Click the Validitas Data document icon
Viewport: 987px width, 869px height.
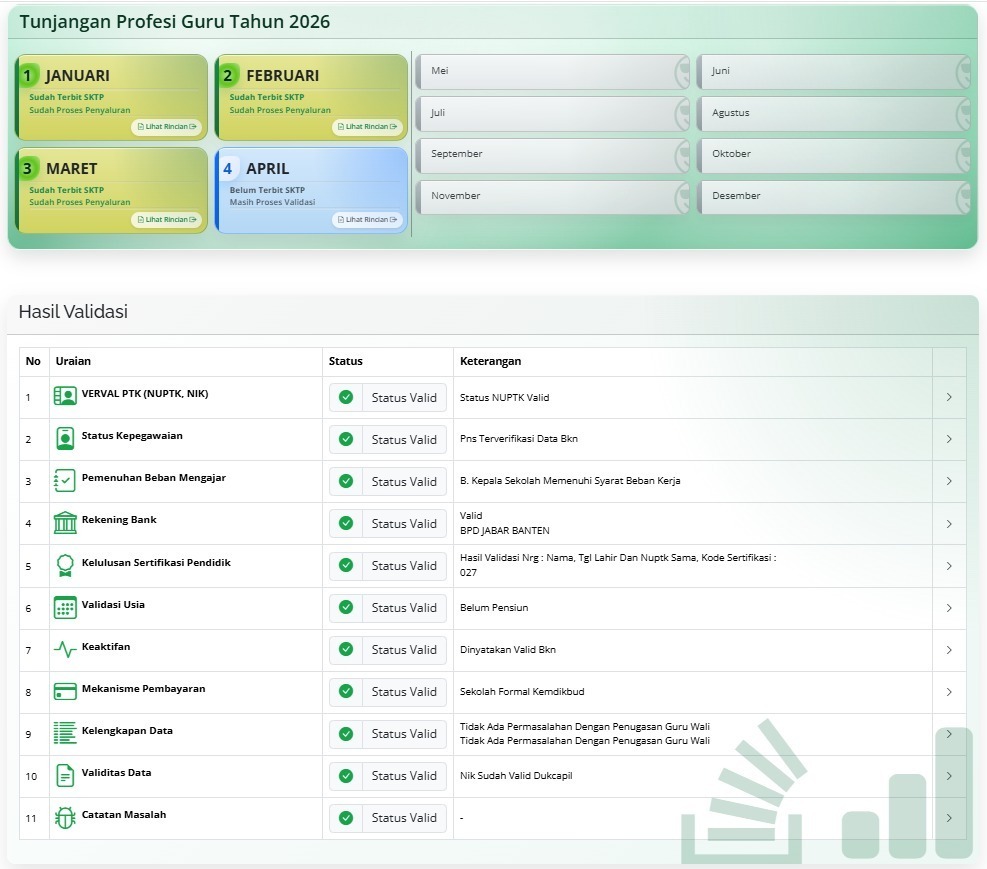click(x=65, y=775)
